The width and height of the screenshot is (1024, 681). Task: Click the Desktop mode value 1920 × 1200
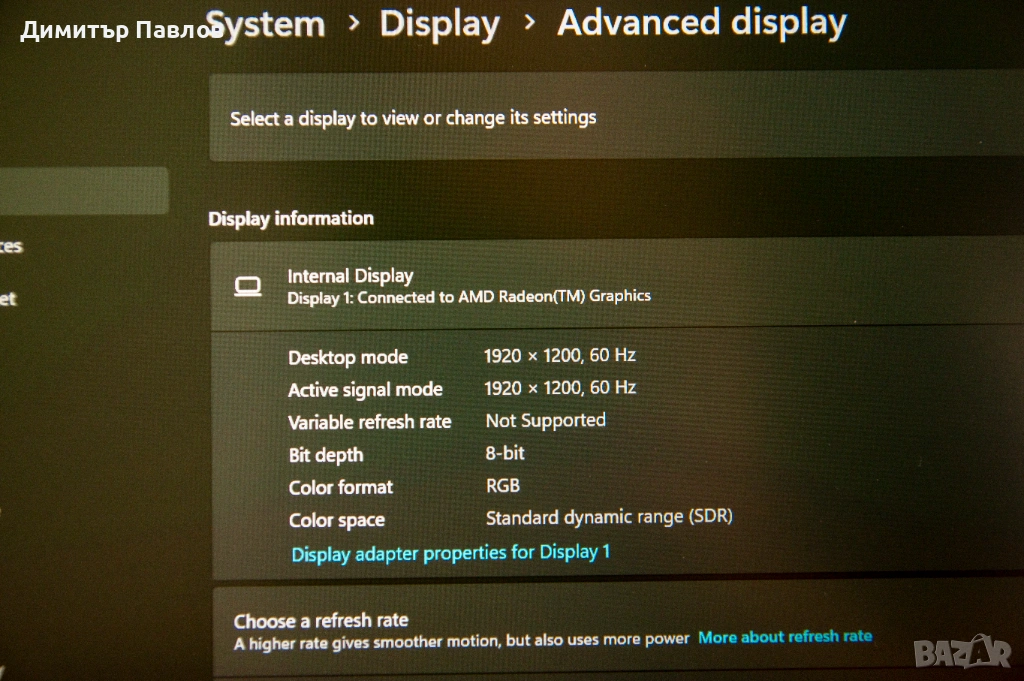click(x=559, y=355)
